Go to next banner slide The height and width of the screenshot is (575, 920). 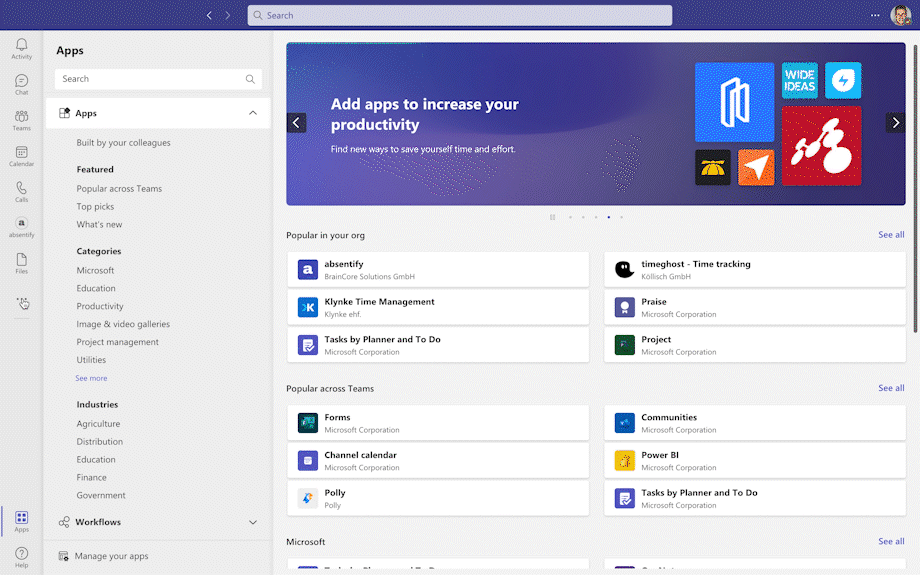click(895, 123)
